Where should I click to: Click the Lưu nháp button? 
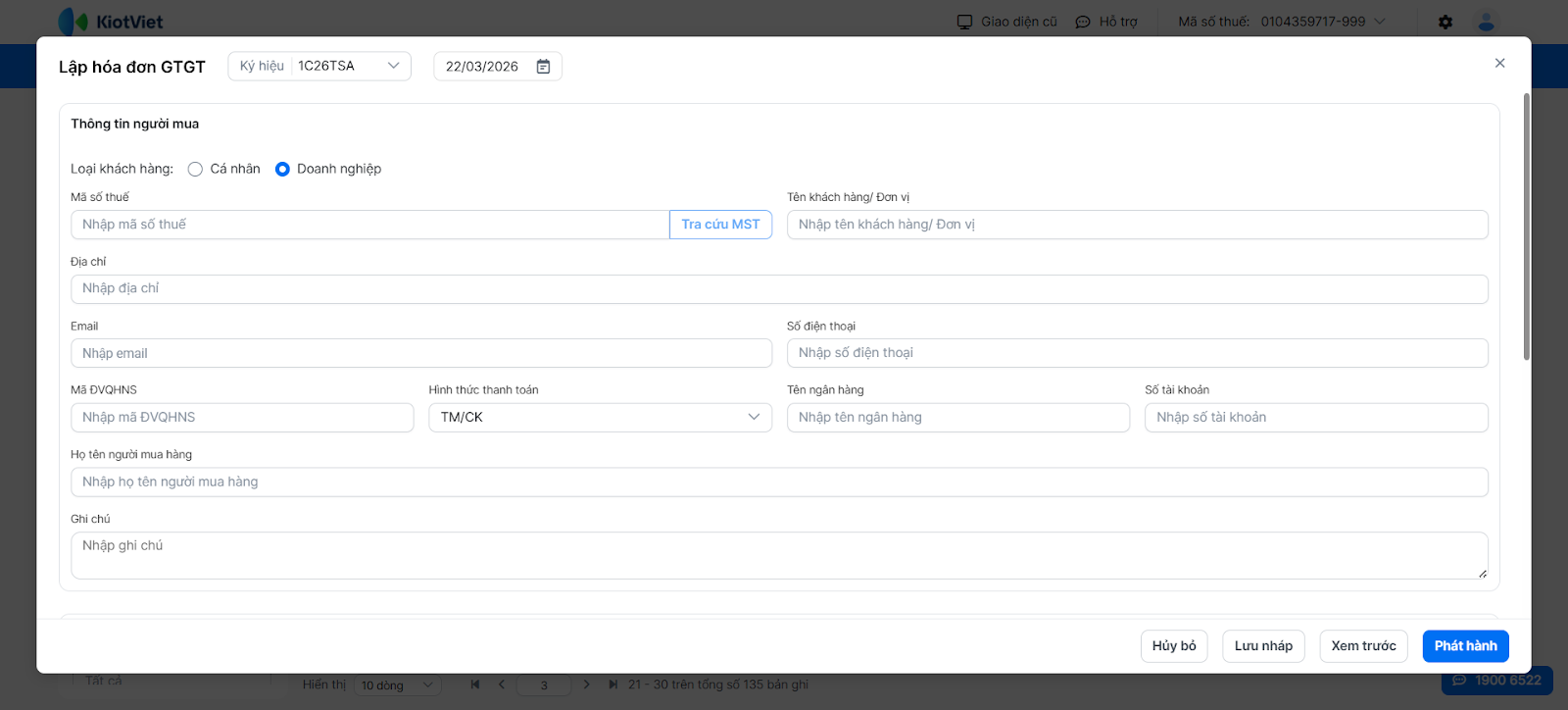point(1263,646)
